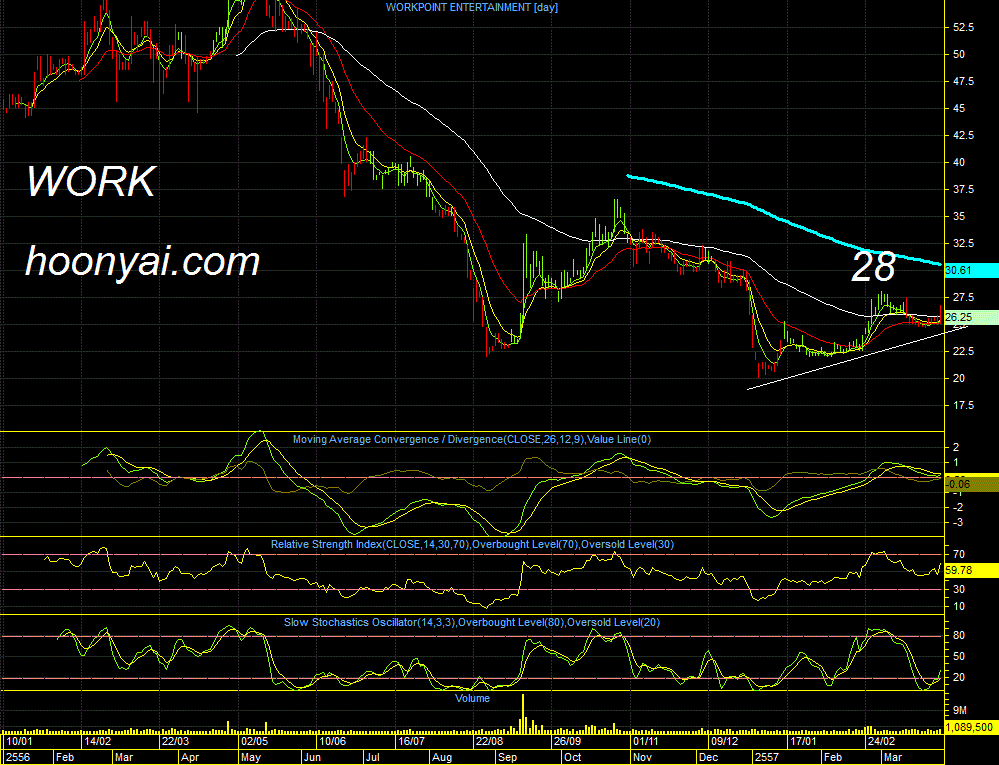Screen dimensions: 999x765
Task: Click the 17/01 date label
Action: click(803, 742)
